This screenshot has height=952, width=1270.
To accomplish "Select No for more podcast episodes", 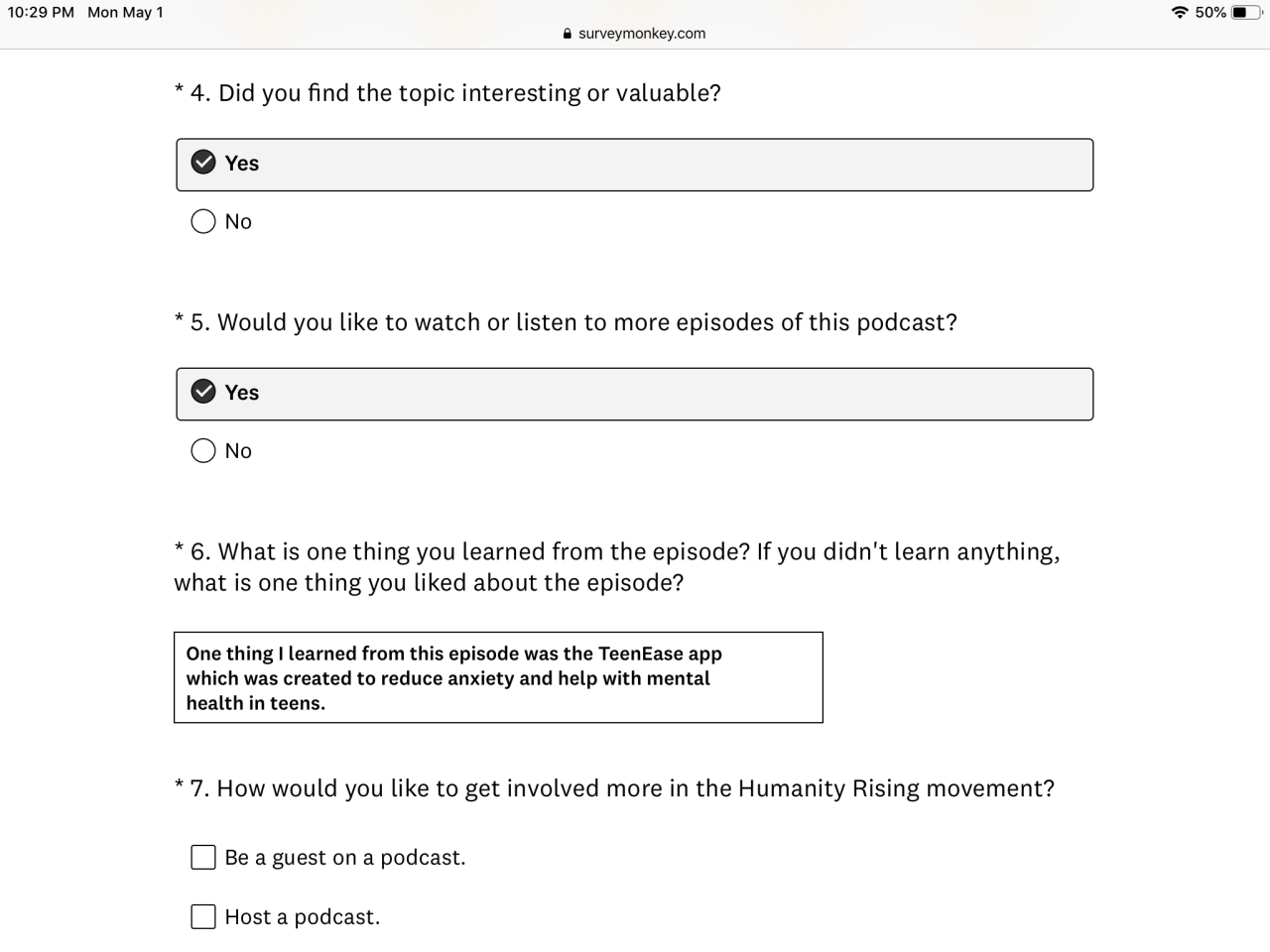I will tap(203, 451).
